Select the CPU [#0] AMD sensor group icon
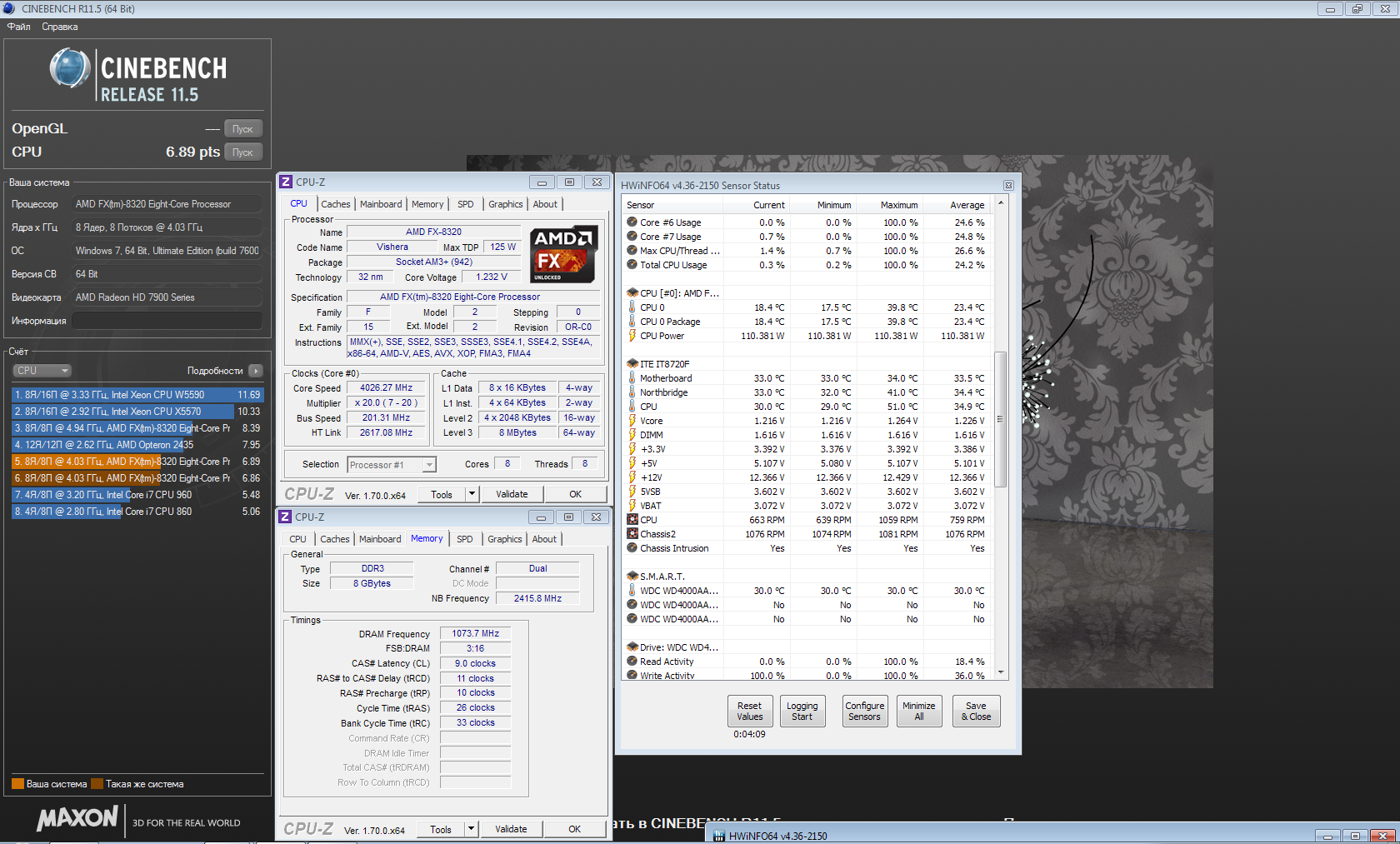 pos(632,293)
